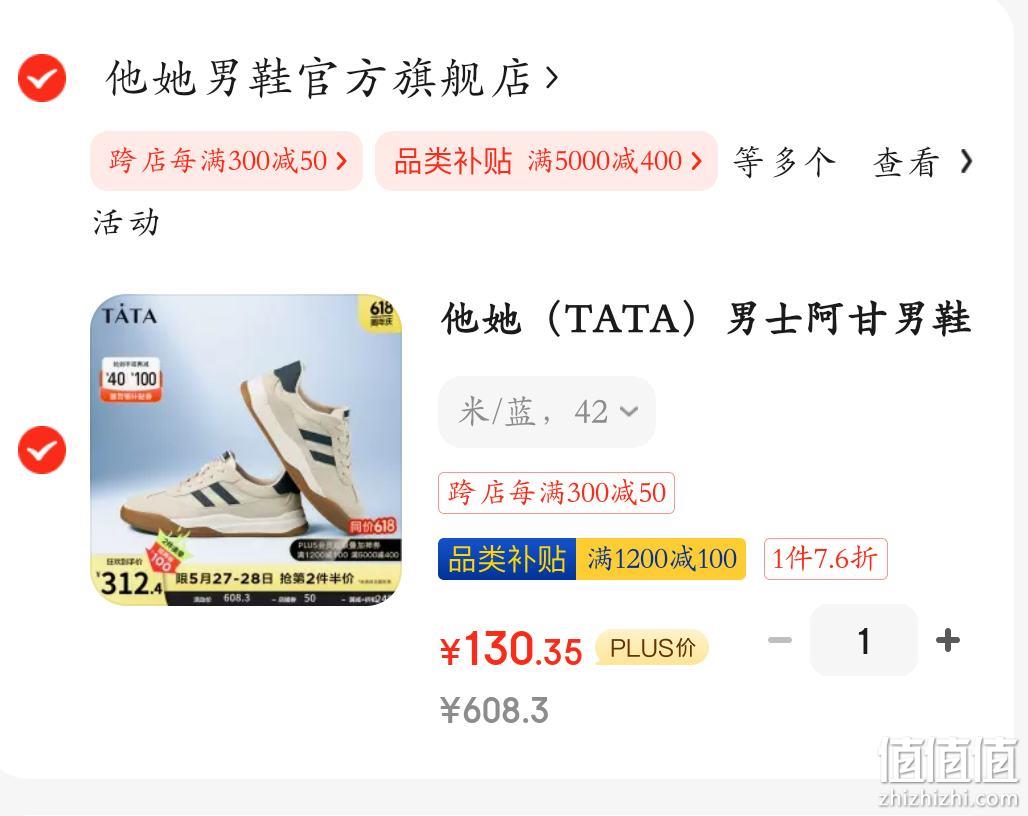
Task: Open the TATA shoe product thumbnail
Action: (x=246, y=450)
